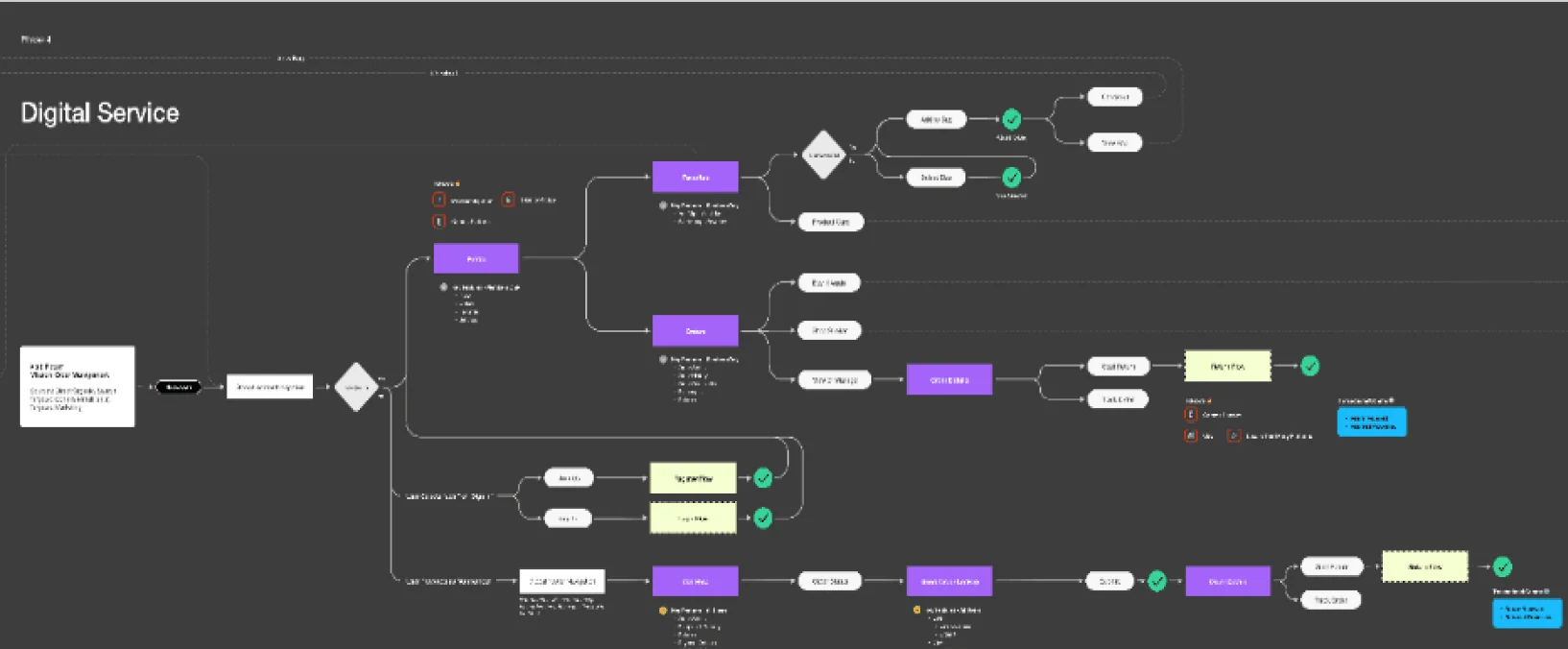The image size is (1568, 649).
Task: Select the leftmost purple node after the first diamond
Action: tap(476, 258)
